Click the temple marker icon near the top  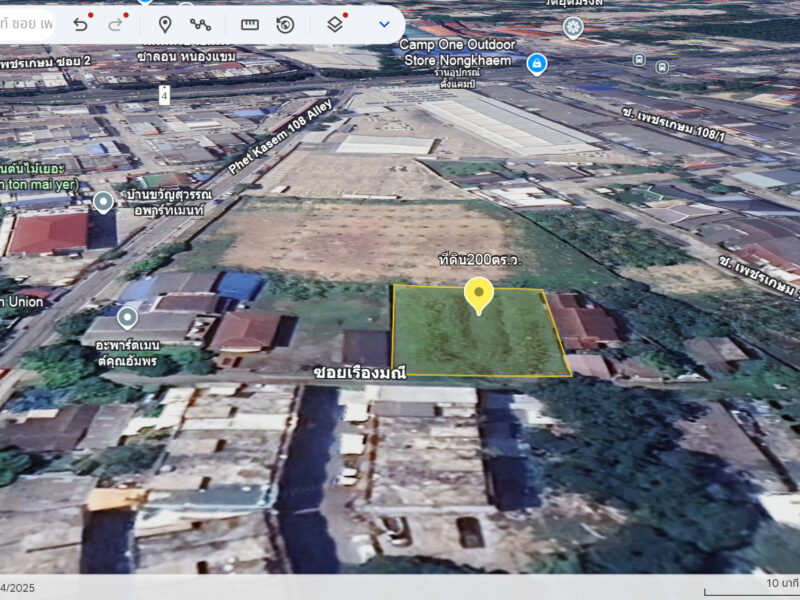coord(573,27)
